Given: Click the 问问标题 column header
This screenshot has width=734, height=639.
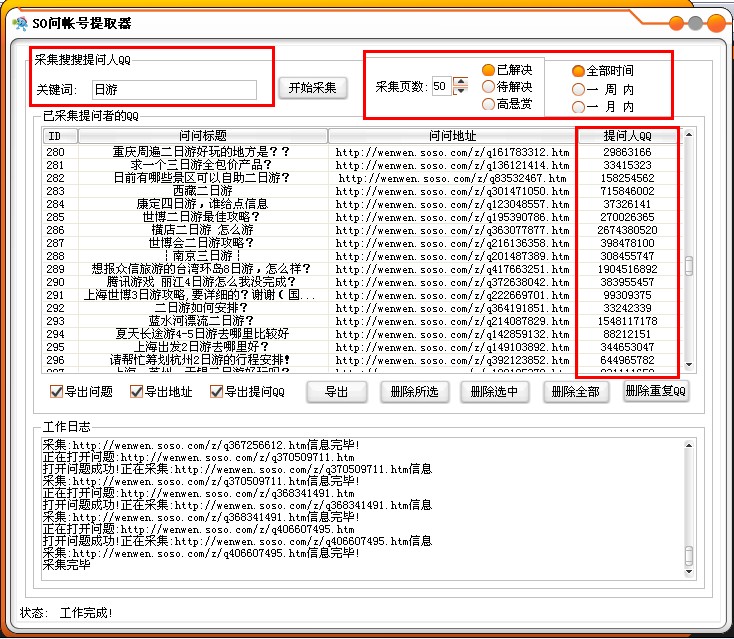Looking at the screenshot, I should pyautogui.click(x=203, y=136).
